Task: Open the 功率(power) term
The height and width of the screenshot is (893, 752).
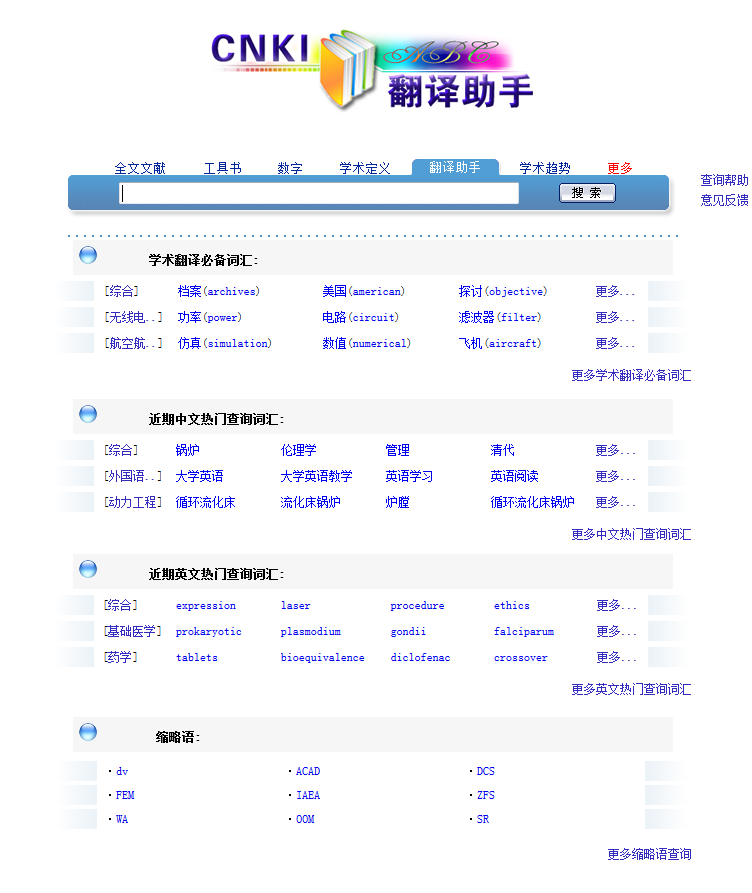Action: (210, 317)
